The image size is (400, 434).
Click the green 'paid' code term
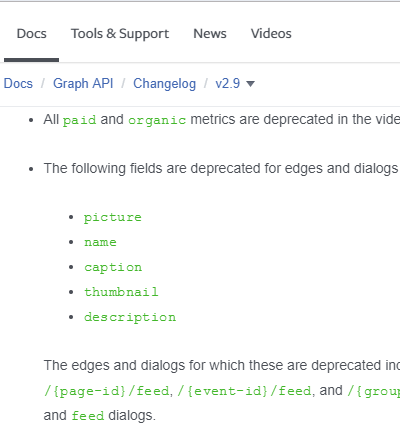pyautogui.click(x=80, y=120)
